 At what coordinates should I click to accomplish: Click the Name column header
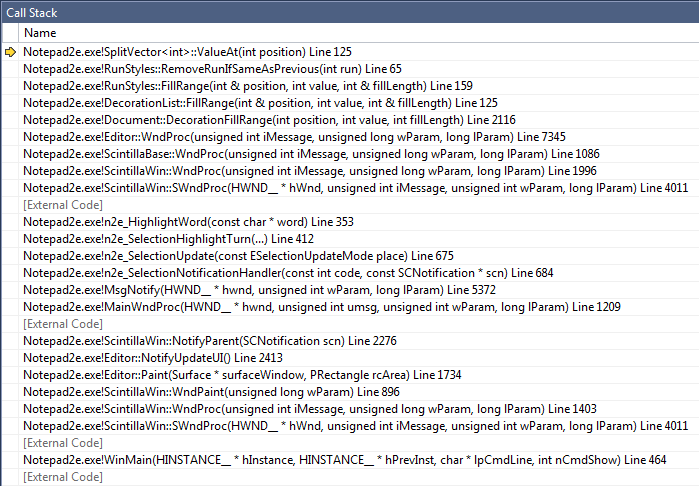[x=40, y=33]
